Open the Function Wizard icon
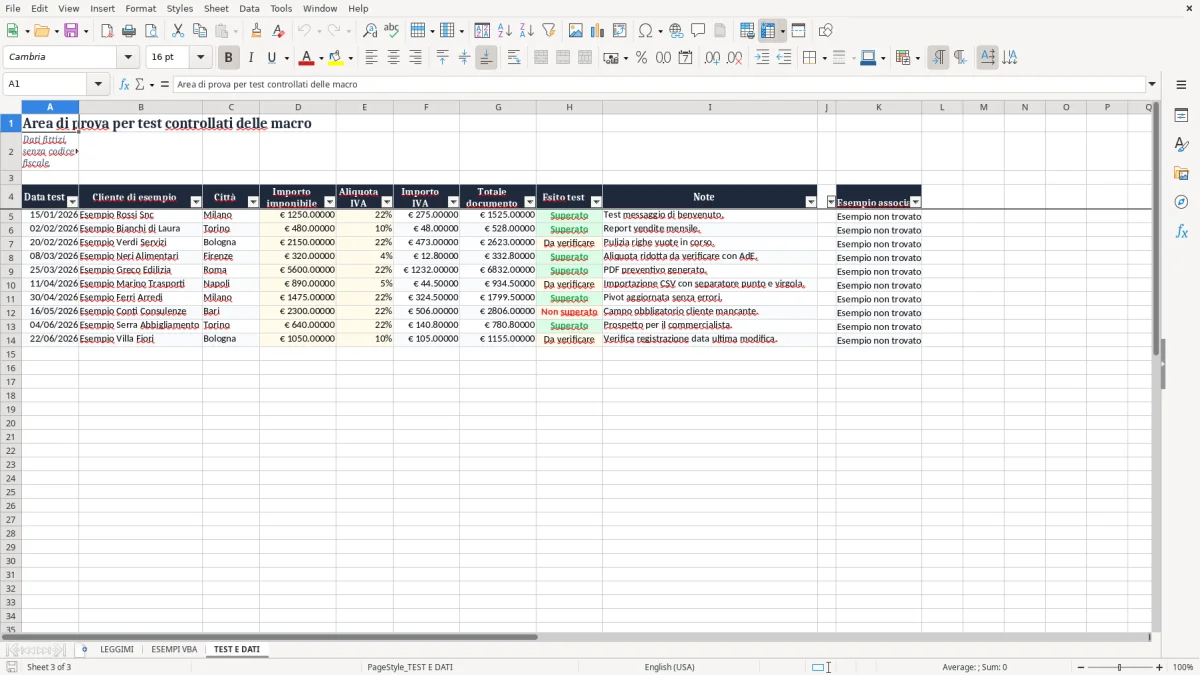 coord(124,84)
